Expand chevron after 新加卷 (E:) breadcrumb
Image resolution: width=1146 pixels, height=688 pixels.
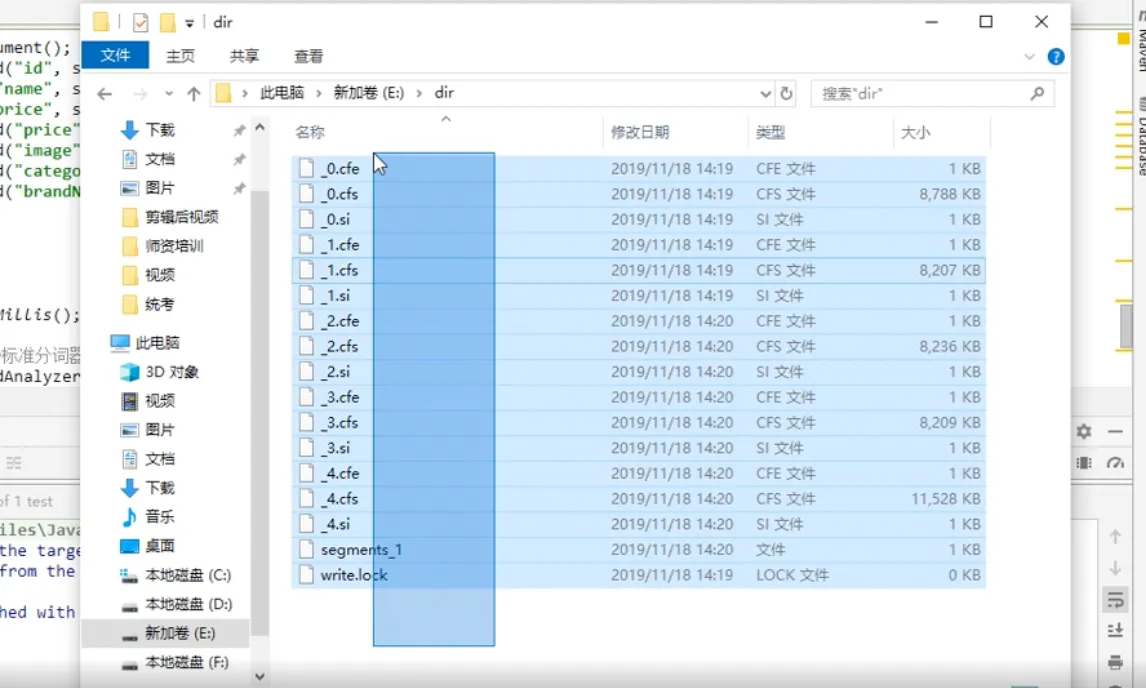(x=419, y=93)
